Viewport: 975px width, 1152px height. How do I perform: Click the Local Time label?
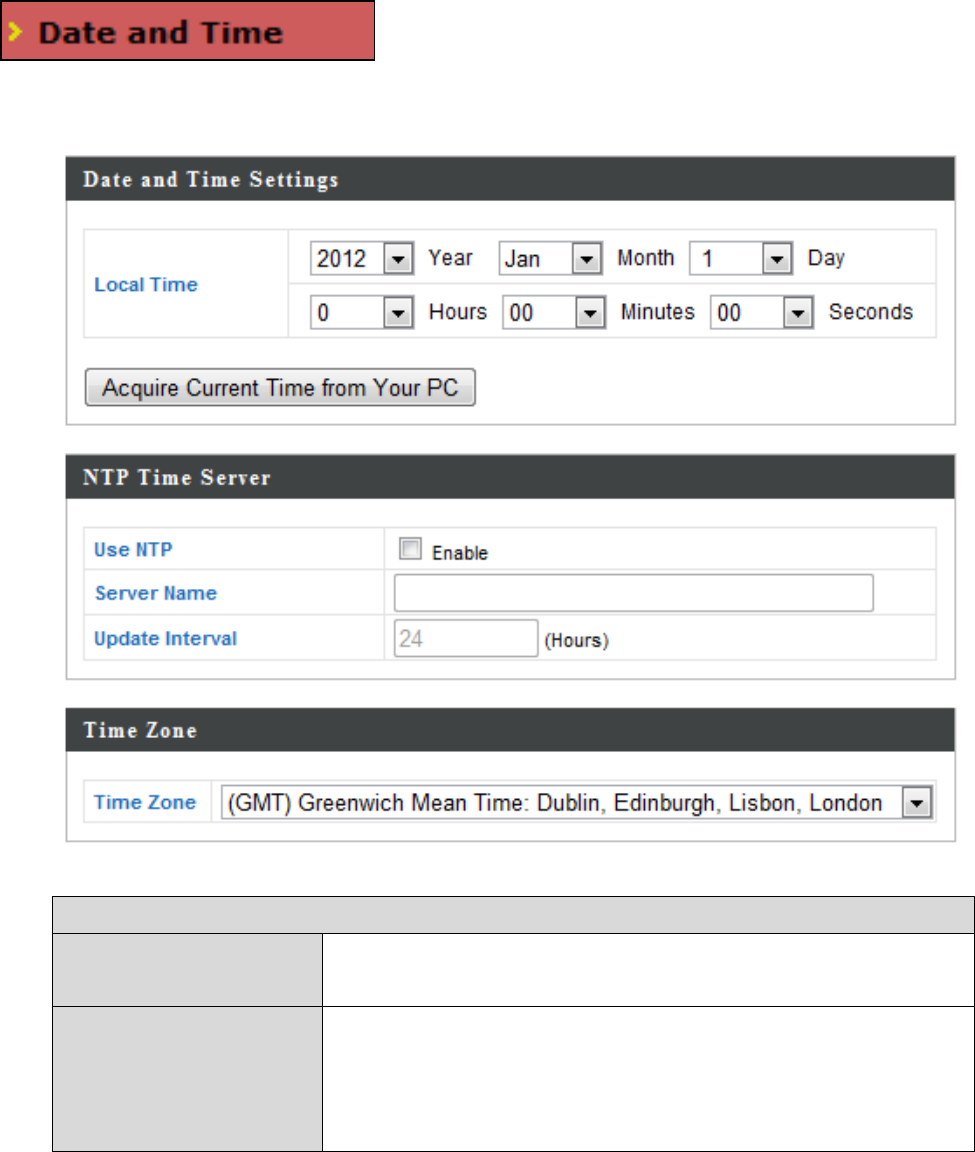point(146,284)
